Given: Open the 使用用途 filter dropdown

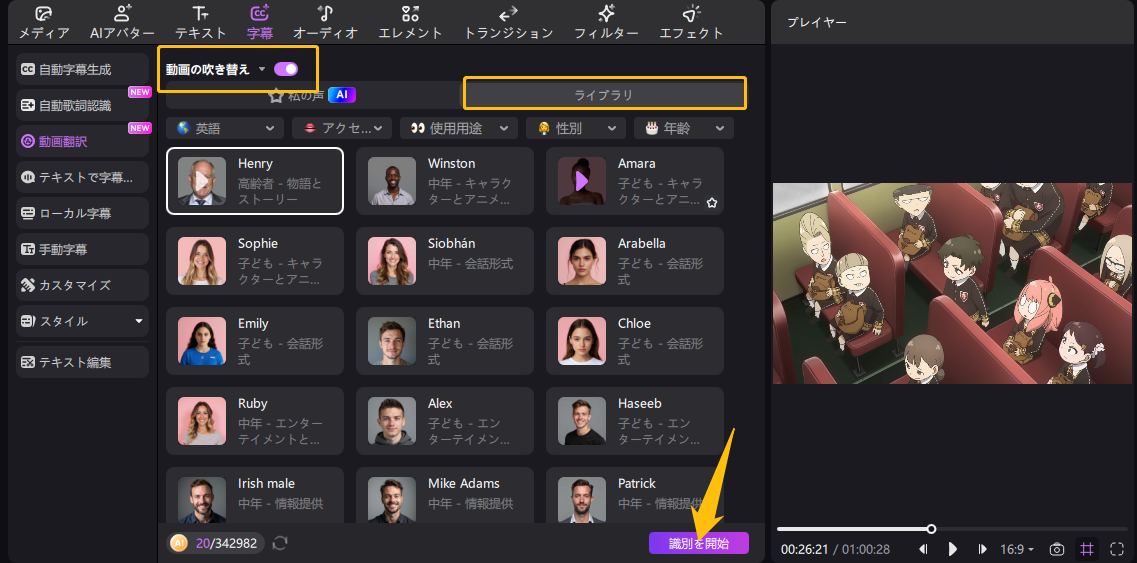Looking at the screenshot, I should (459, 128).
